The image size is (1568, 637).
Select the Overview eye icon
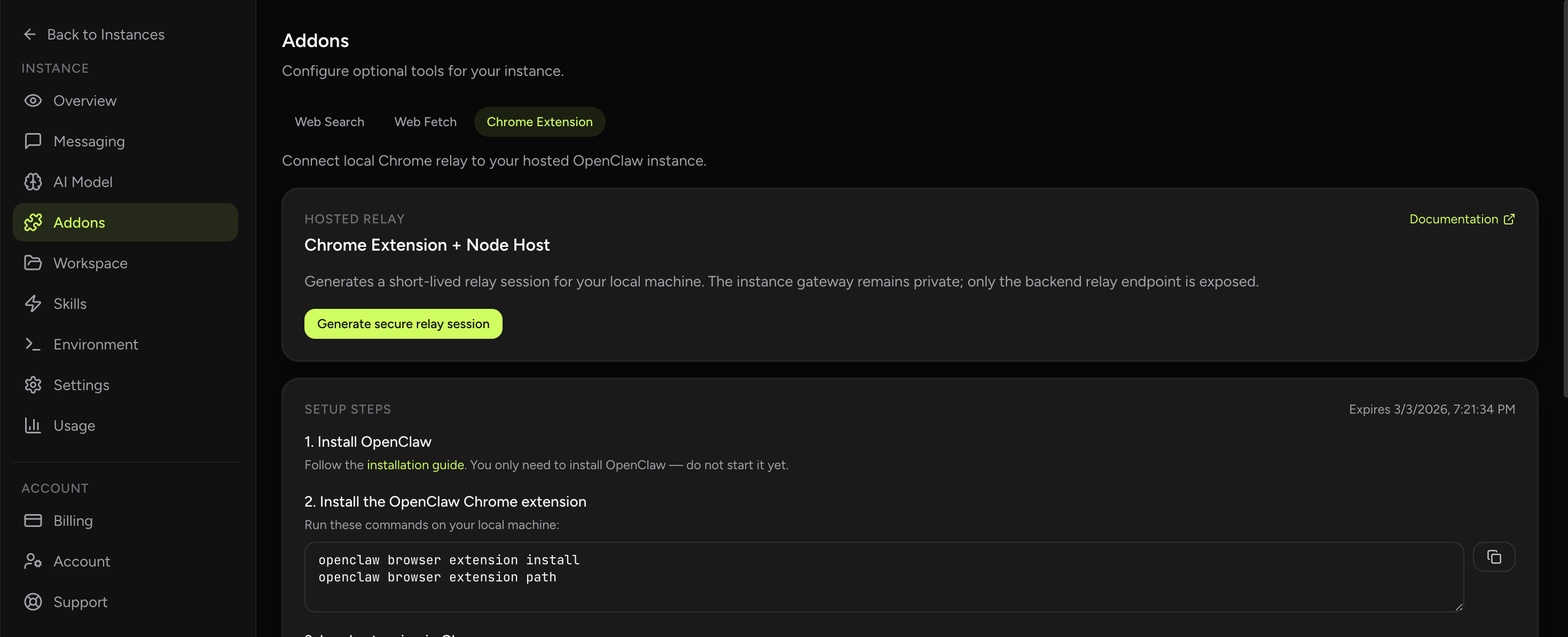click(x=33, y=100)
